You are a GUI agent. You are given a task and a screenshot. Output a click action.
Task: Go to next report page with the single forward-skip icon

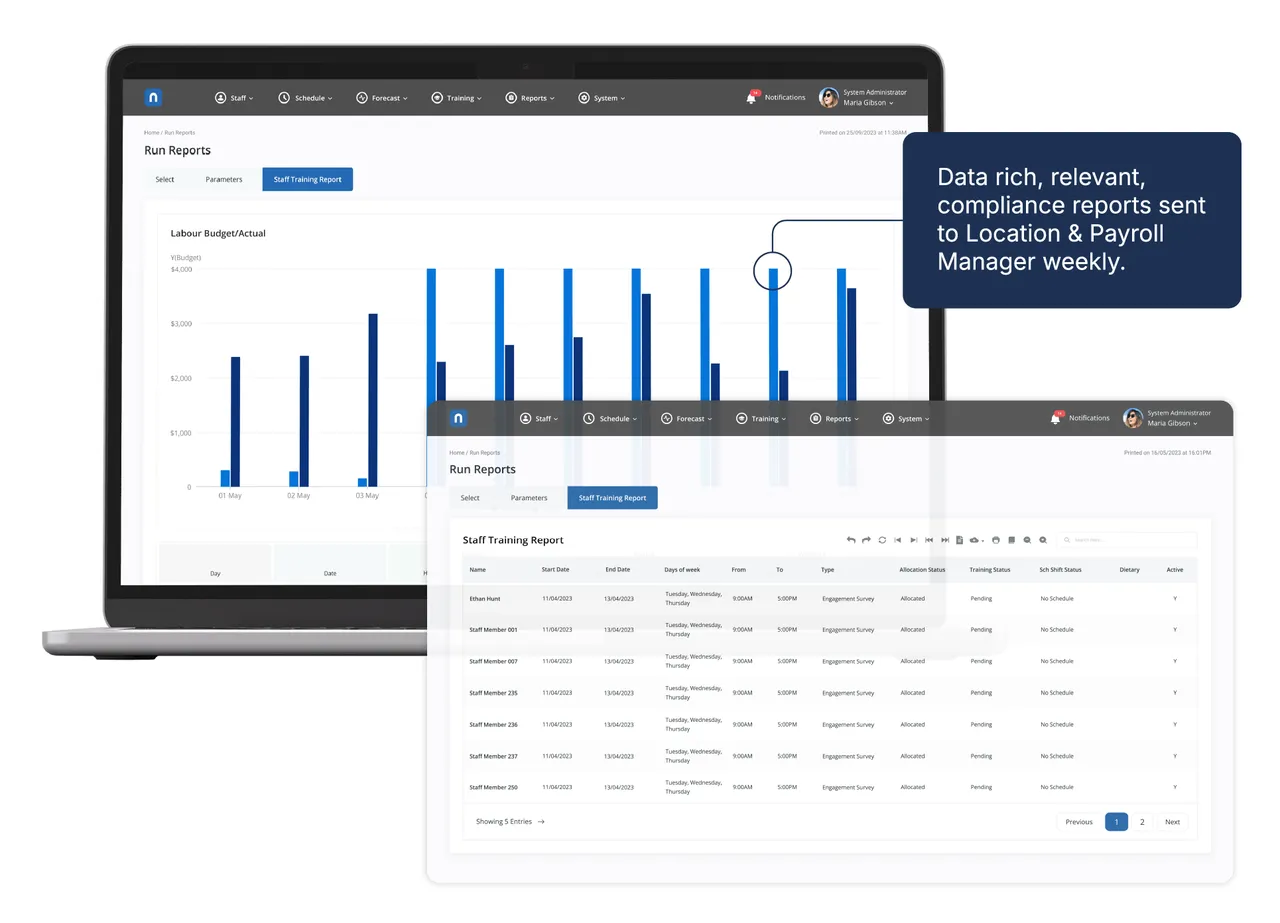(x=914, y=540)
